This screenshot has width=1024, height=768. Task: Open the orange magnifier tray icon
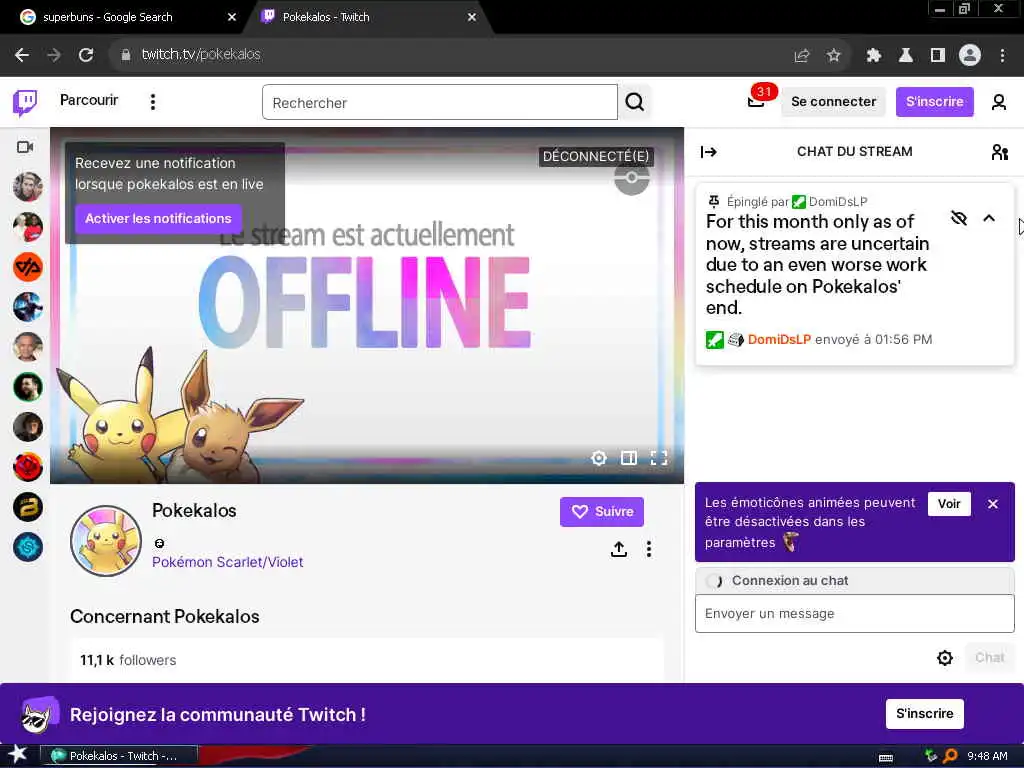point(950,756)
